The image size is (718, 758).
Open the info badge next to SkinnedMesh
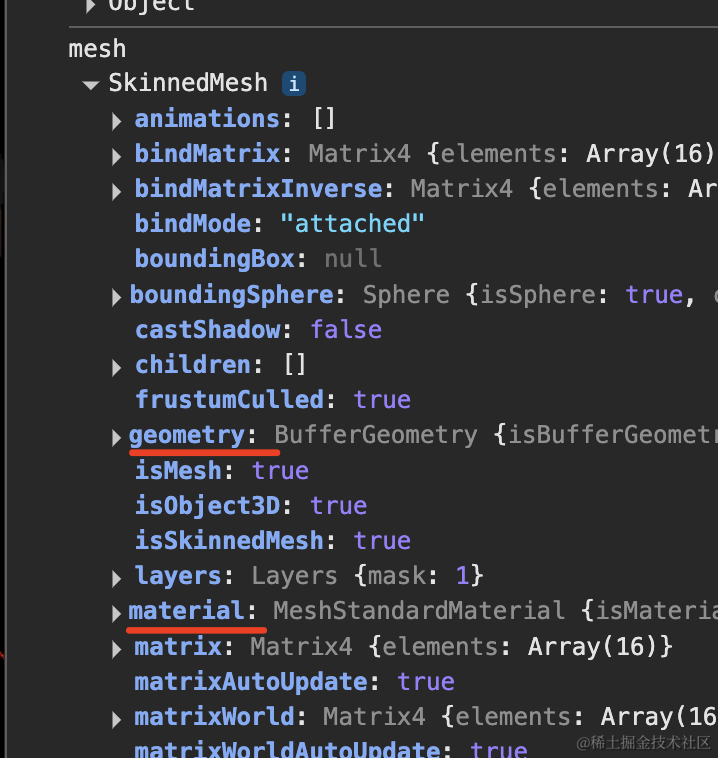click(294, 84)
